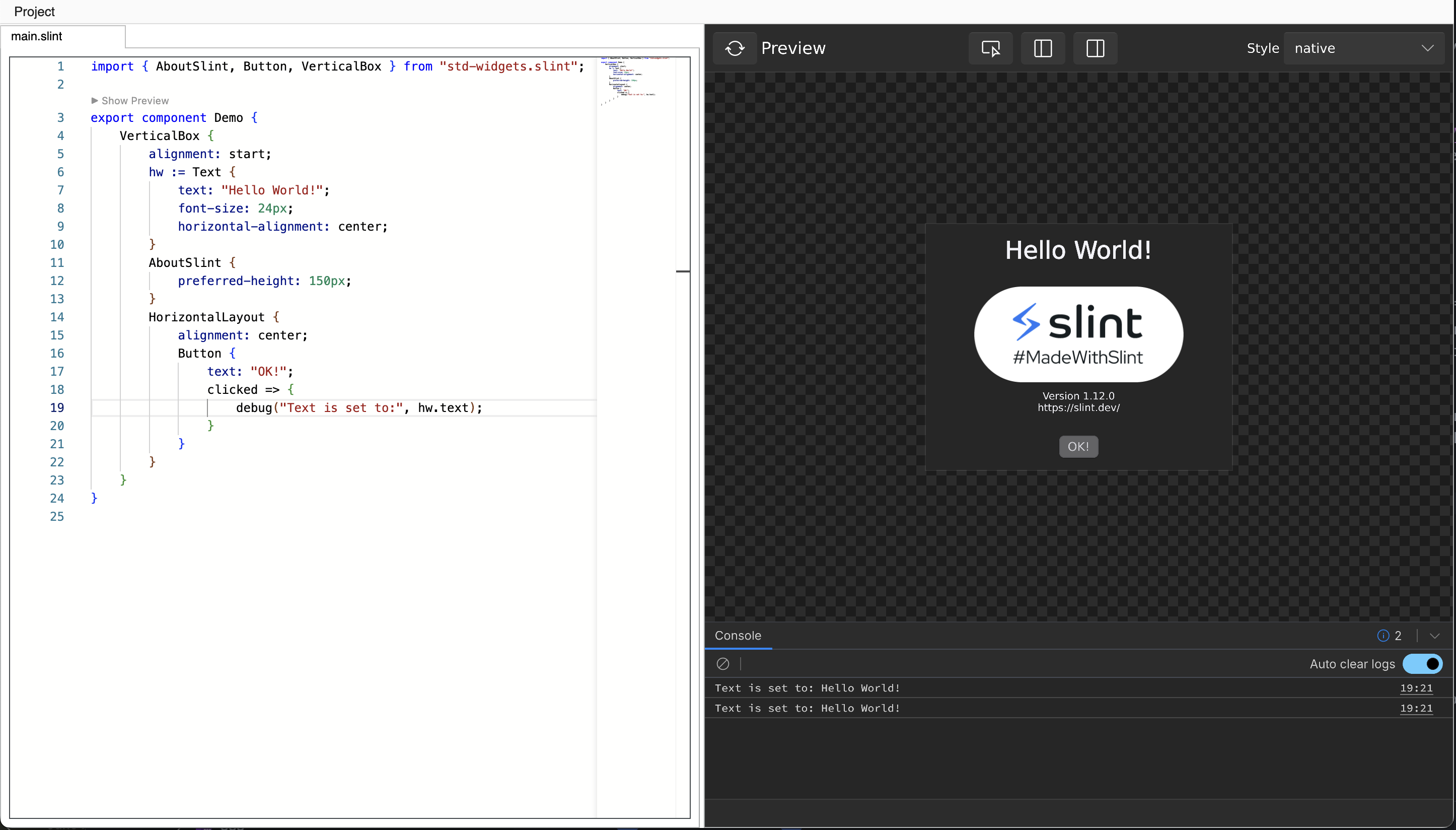Open the Style dropdown showing native

[x=1364, y=48]
